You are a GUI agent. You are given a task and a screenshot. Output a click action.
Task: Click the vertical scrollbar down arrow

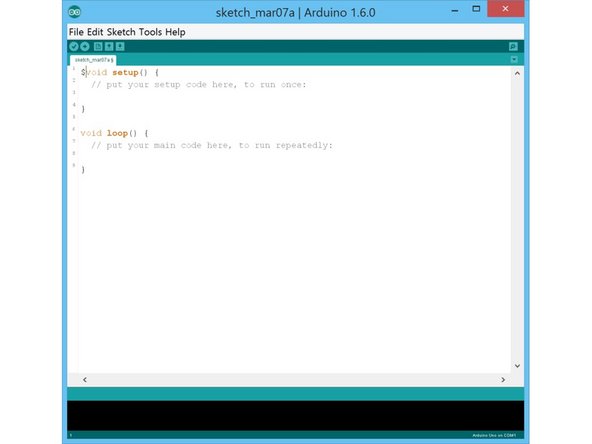coord(517,366)
